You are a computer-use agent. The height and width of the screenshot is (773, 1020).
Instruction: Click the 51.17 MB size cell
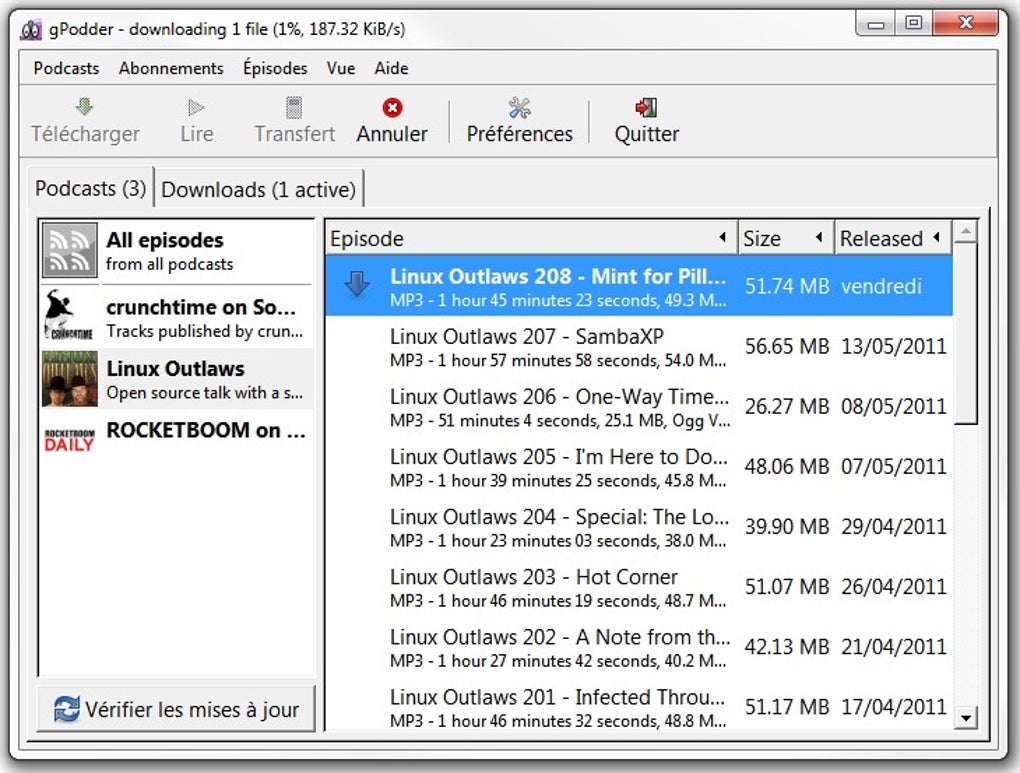point(787,707)
